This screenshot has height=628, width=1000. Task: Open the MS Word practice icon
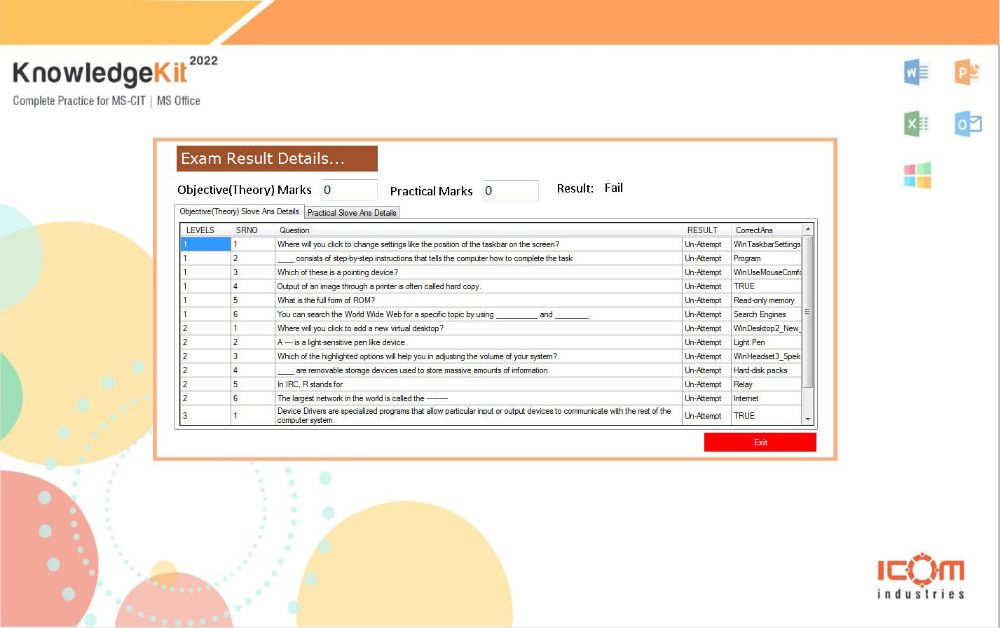tap(916, 72)
